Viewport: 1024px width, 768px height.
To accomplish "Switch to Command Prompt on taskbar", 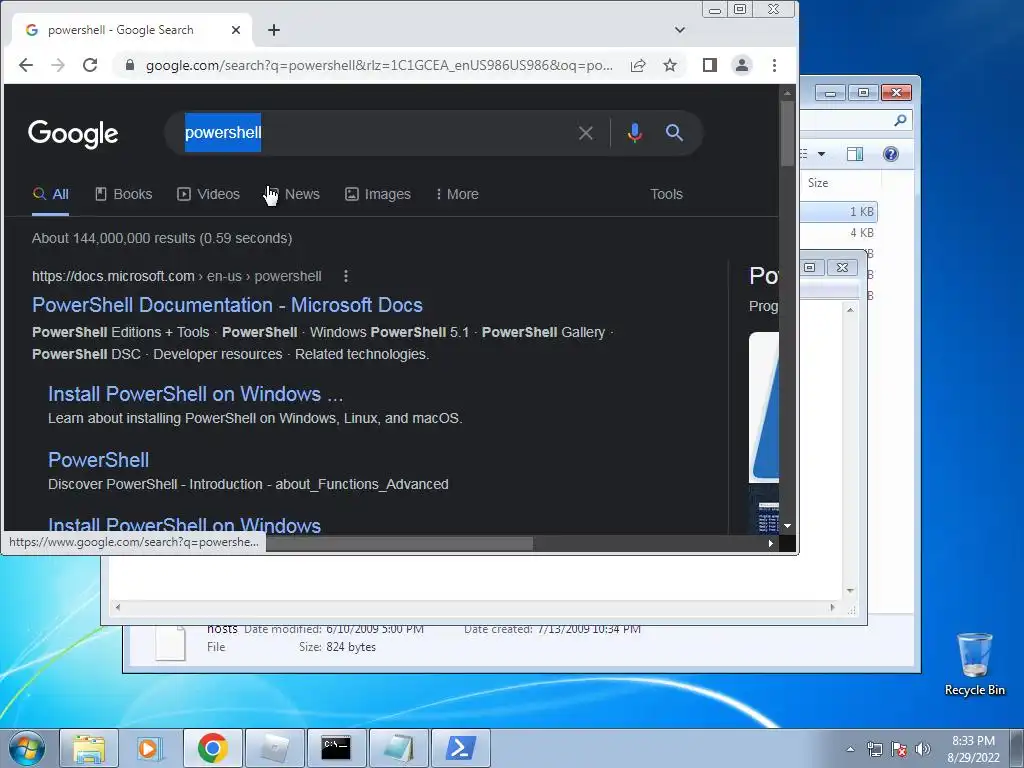I will (336, 748).
